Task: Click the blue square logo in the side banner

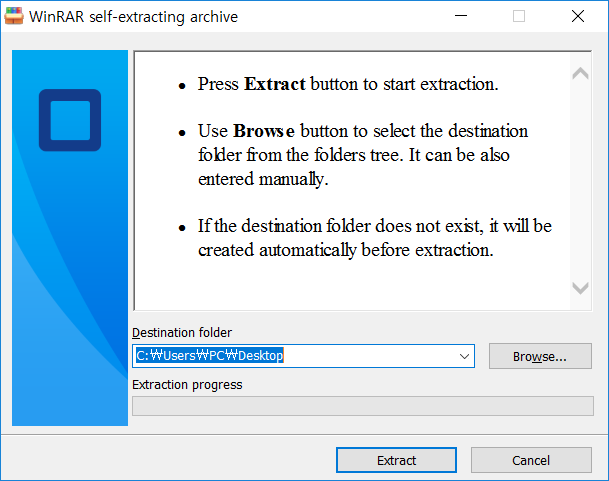Action: click(70, 120)
